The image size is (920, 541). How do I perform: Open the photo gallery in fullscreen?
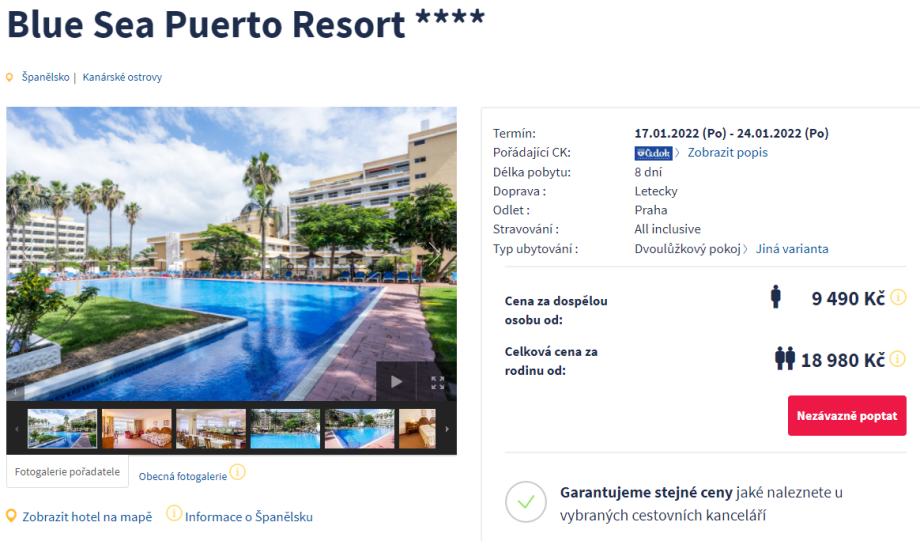437,383
